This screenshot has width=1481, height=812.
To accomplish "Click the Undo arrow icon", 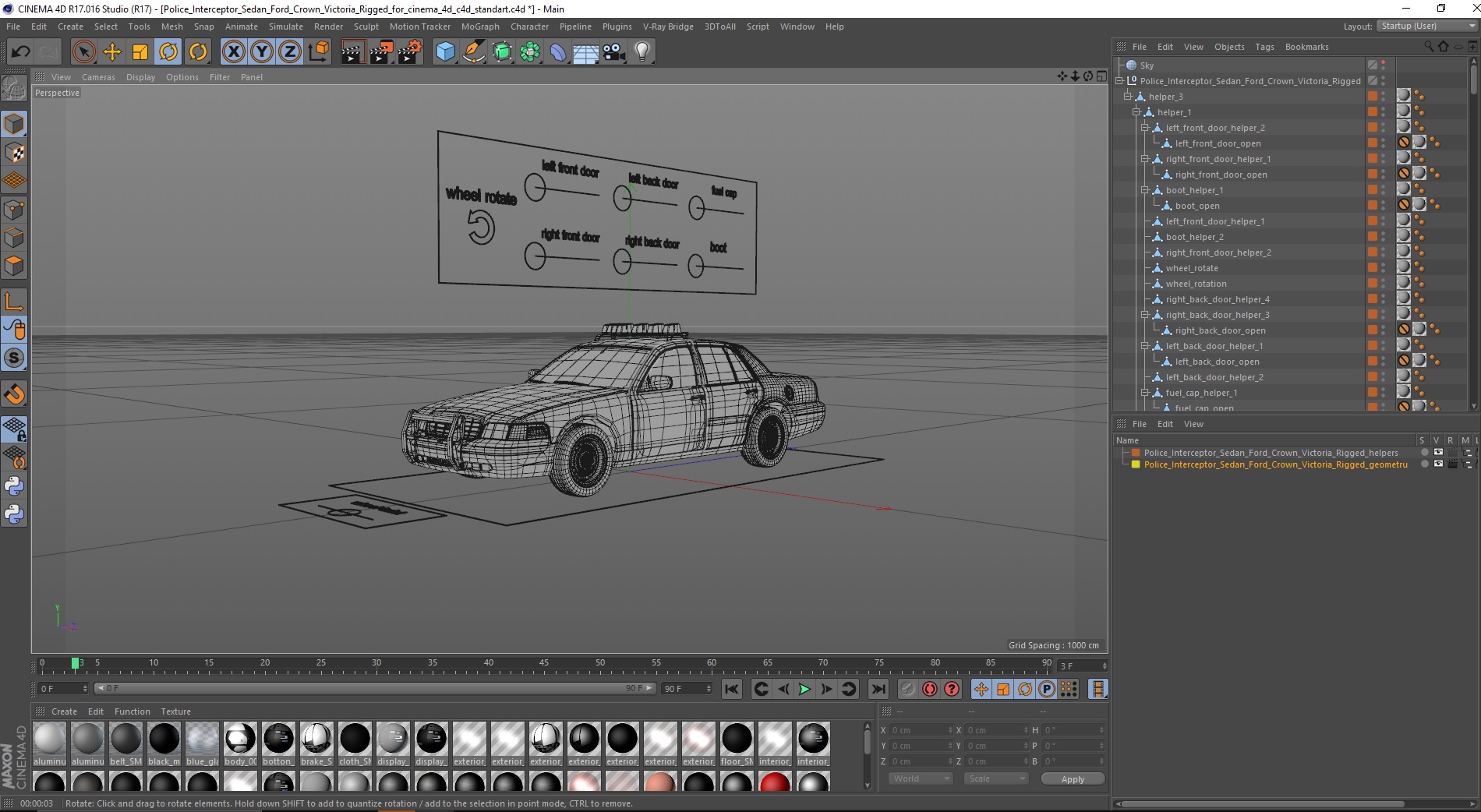I will [20, 51].
